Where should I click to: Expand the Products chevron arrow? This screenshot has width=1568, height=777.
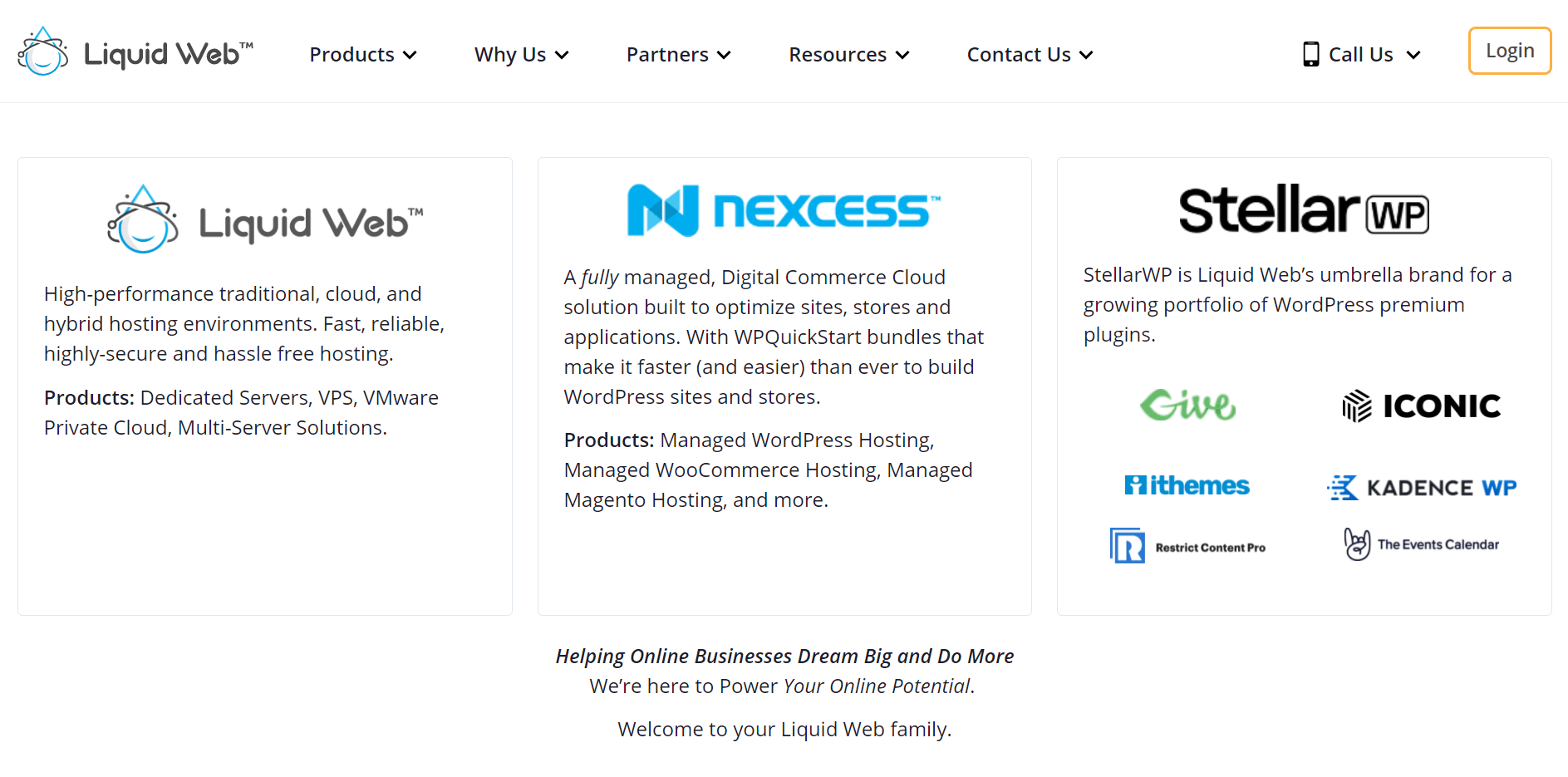410,55
